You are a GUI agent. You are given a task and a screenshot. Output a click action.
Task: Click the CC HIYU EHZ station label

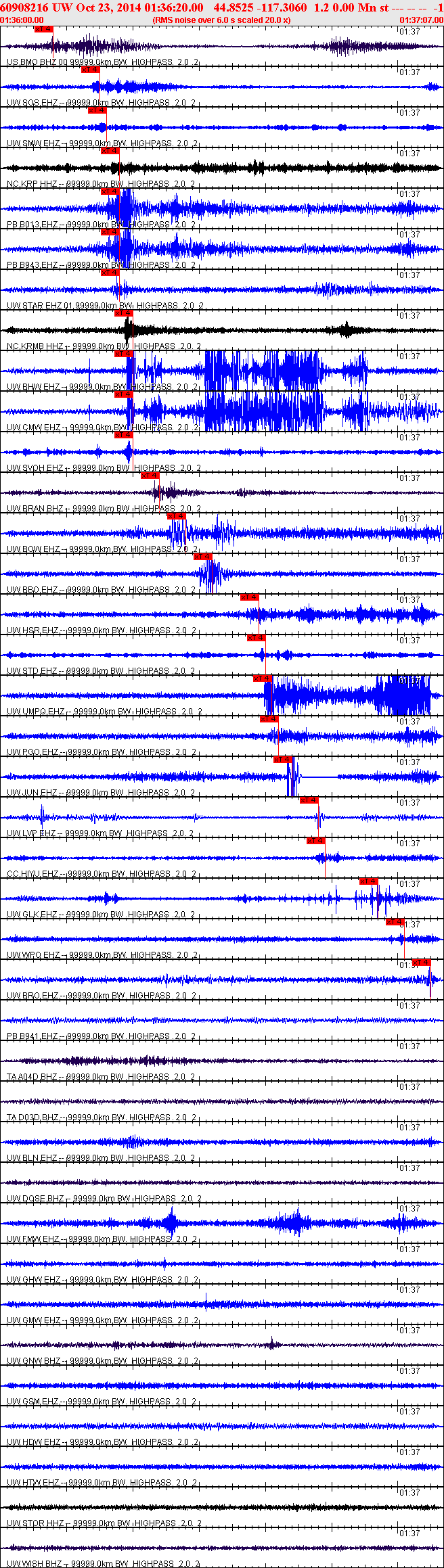pos(102,874)
